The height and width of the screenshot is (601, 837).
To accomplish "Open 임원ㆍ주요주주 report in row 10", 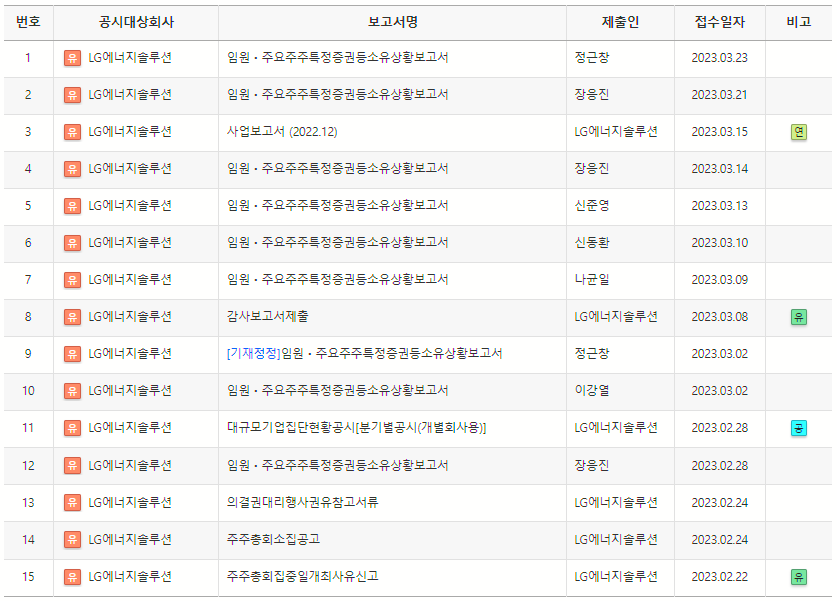I will click(337, 391).
